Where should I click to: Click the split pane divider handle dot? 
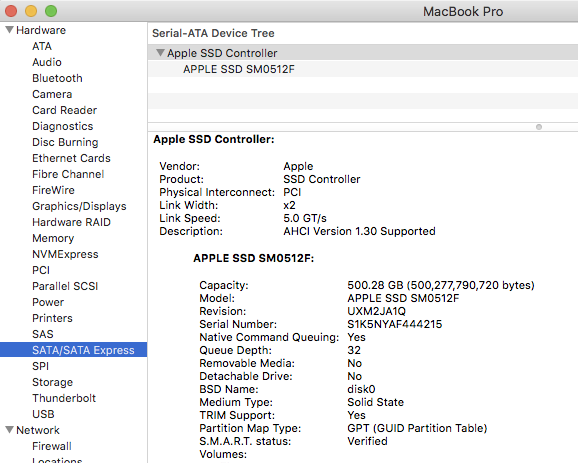click(x=539, y=127)
